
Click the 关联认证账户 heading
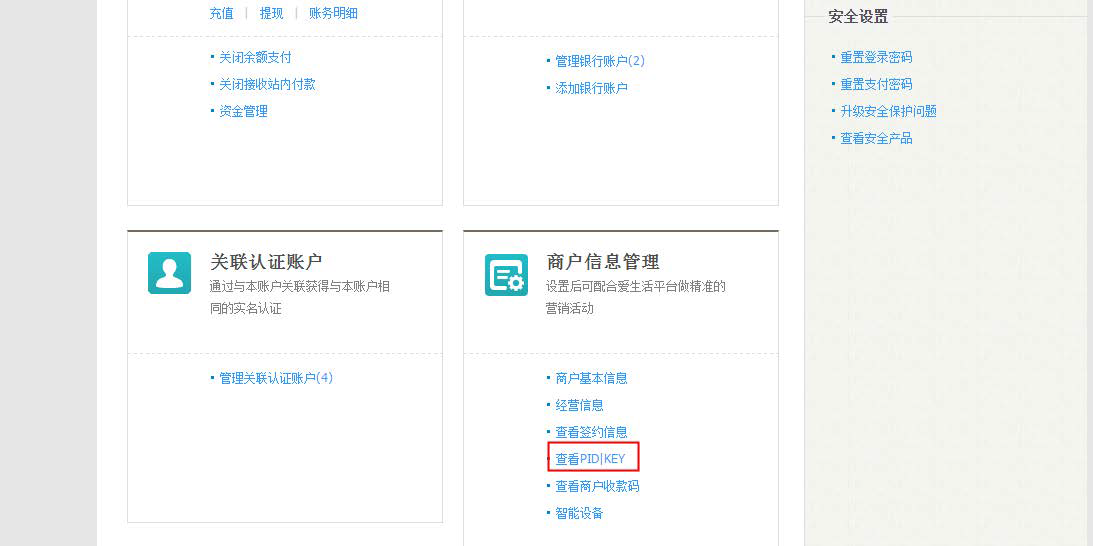266,263
